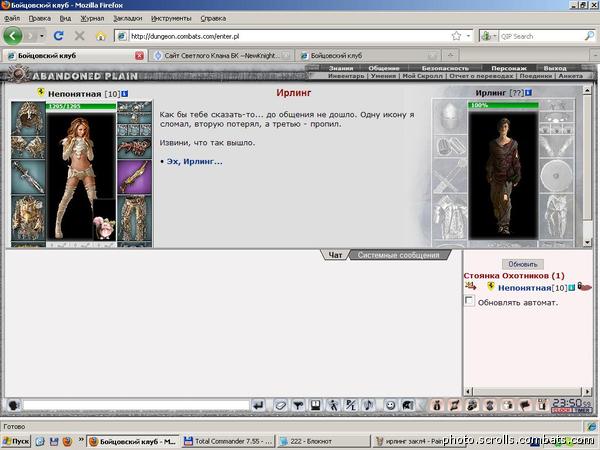Open the Home page icon
Image resolution: width=600 pixels, height=450 pixels.
(101, 36)
